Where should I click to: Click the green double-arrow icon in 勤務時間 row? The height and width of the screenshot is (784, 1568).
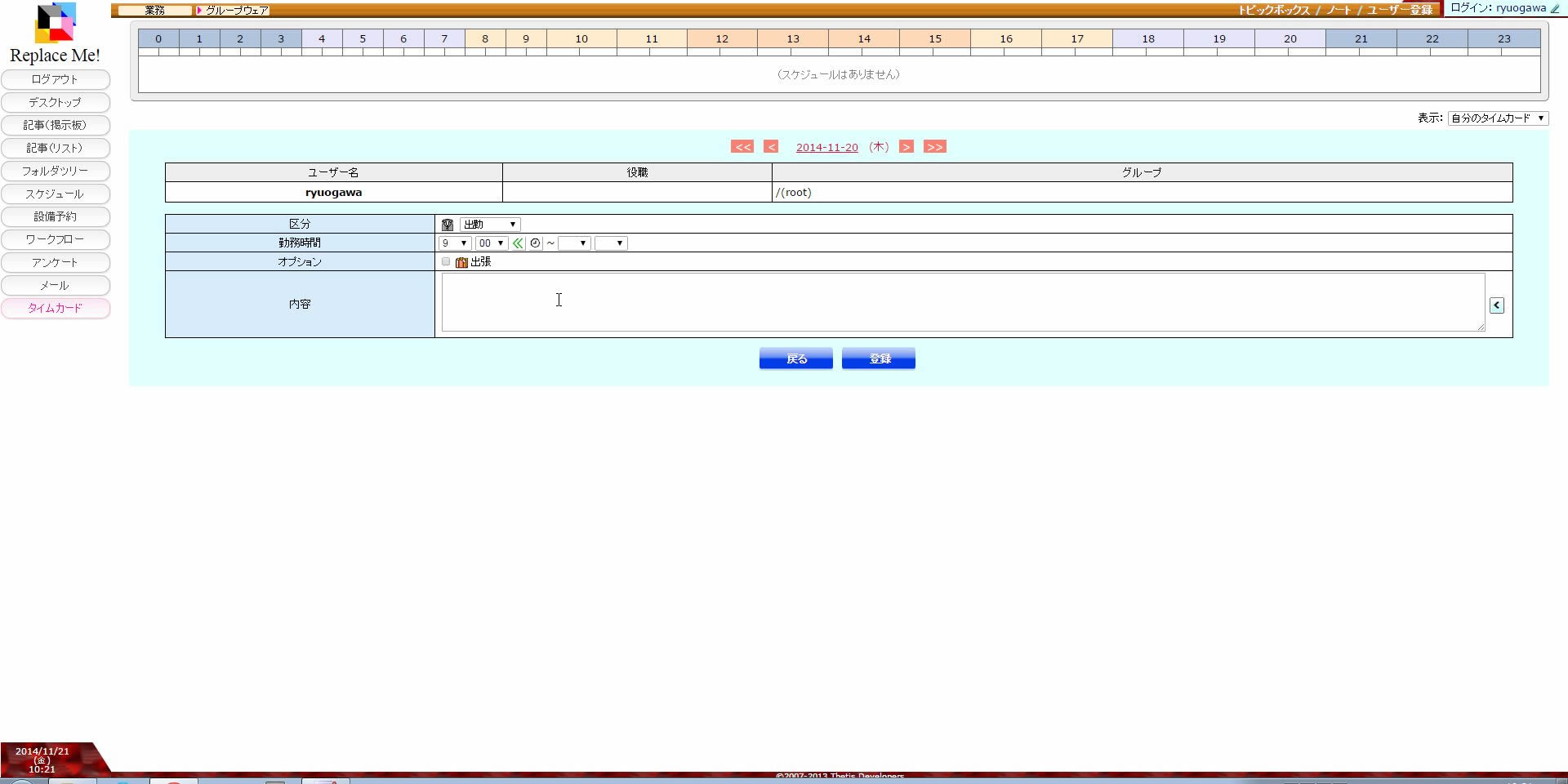518,243
